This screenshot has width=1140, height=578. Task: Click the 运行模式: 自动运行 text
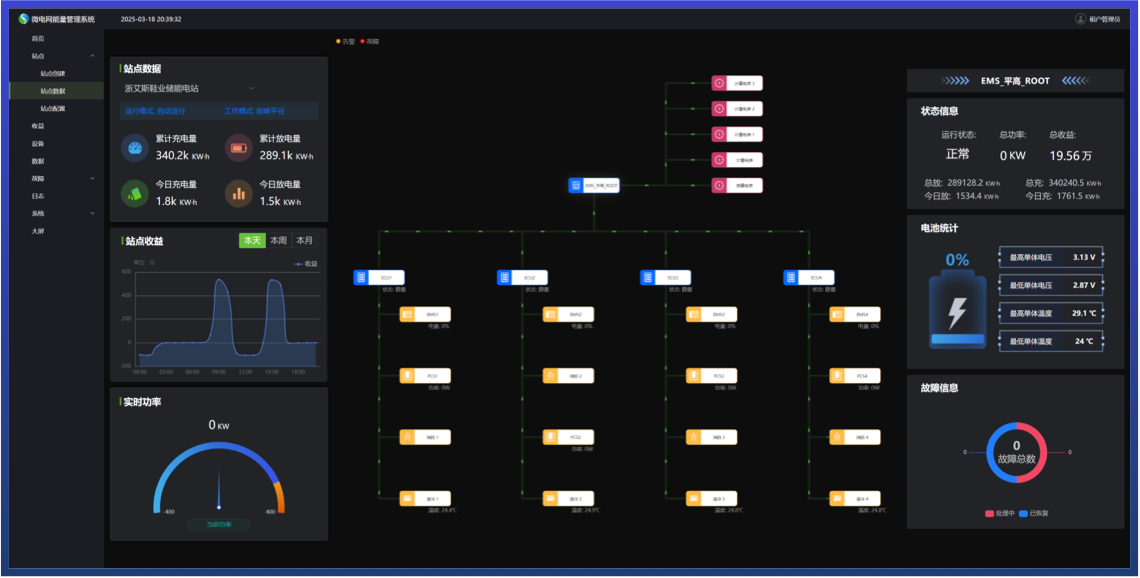pyautogui.click(x=155, y=111)
